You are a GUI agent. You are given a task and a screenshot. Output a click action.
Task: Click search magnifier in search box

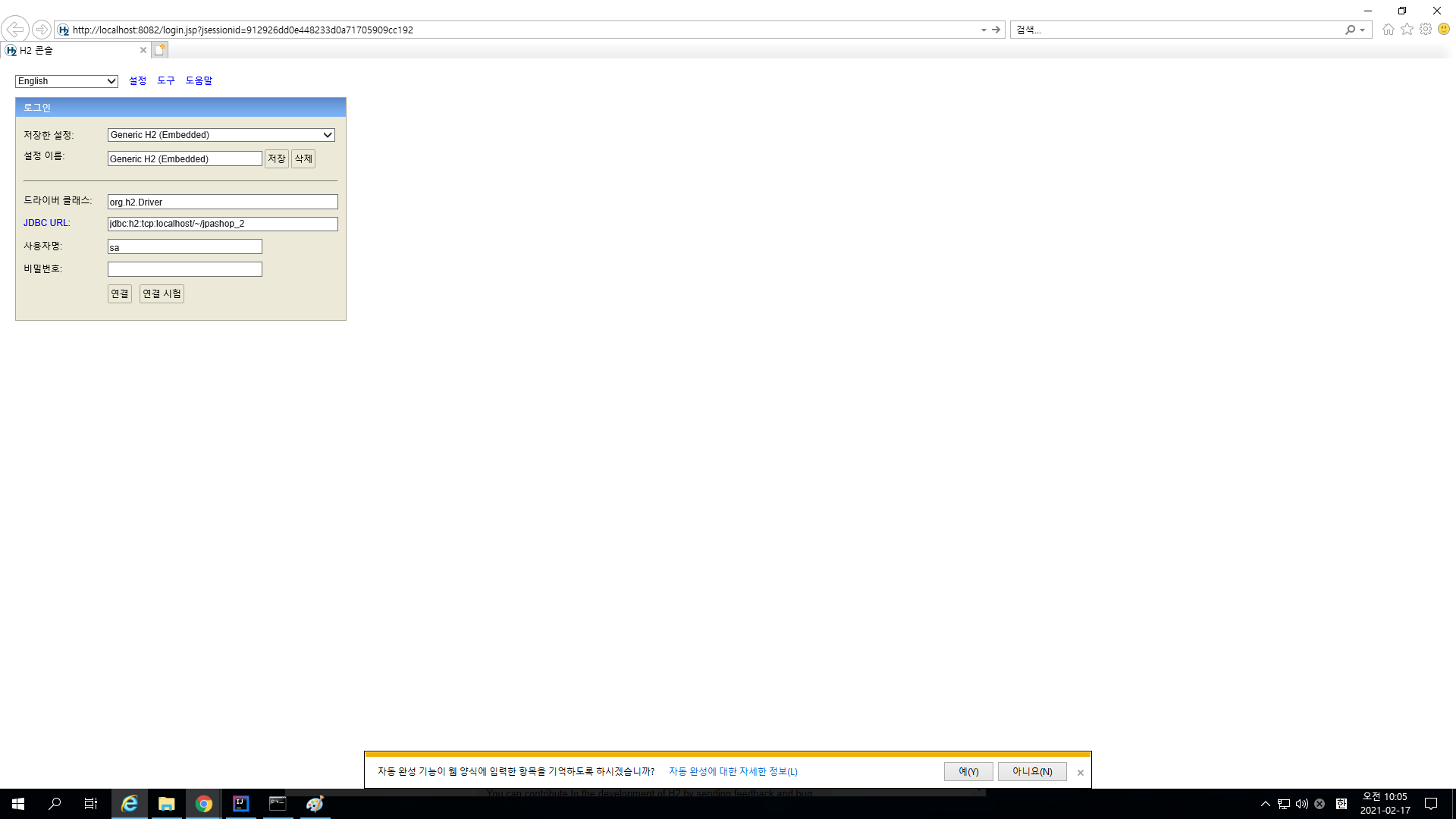[1350, 30]
